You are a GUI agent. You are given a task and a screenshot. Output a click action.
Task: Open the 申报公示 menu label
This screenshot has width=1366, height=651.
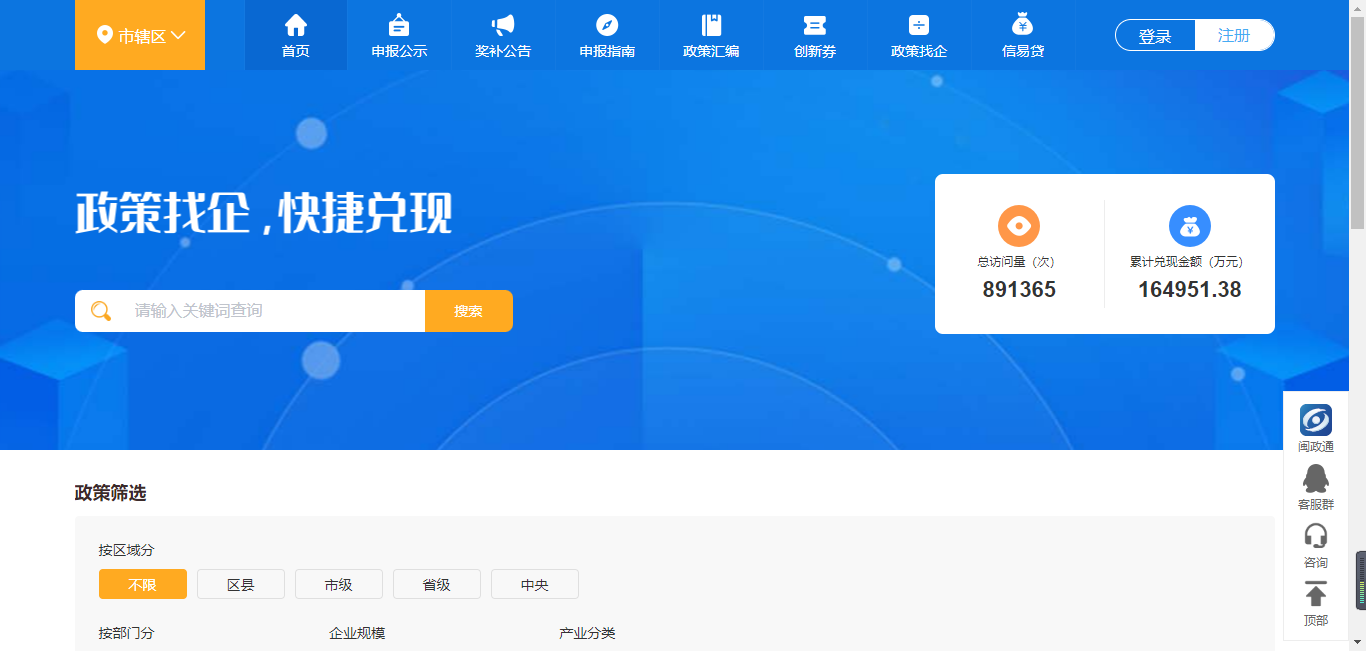point(399,51)
